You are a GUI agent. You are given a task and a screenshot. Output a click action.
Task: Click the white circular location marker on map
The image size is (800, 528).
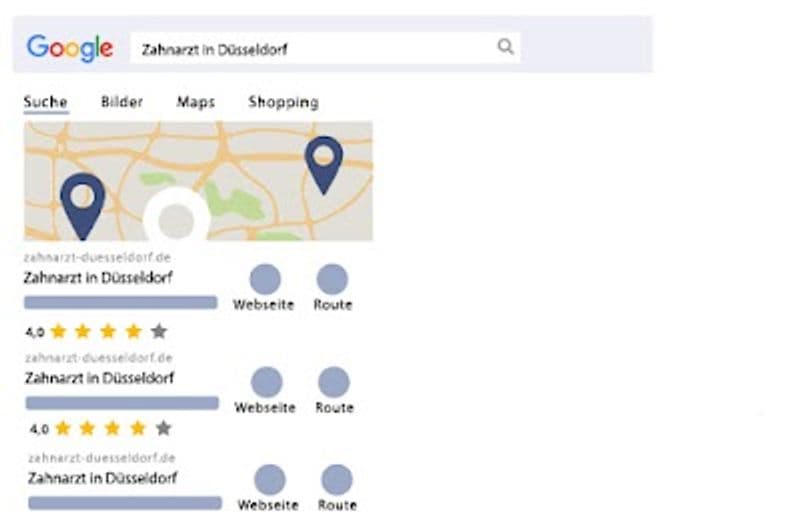point(177,216)
